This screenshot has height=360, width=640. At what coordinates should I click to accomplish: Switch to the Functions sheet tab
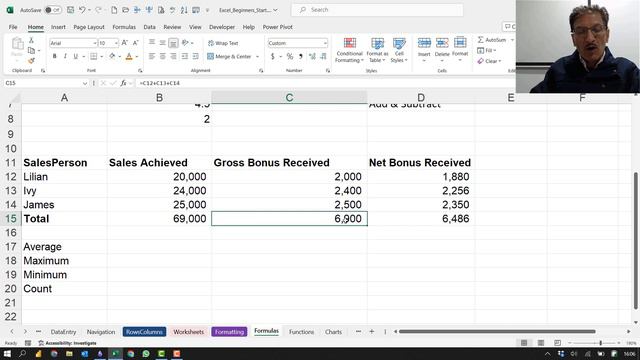(302, 332)
